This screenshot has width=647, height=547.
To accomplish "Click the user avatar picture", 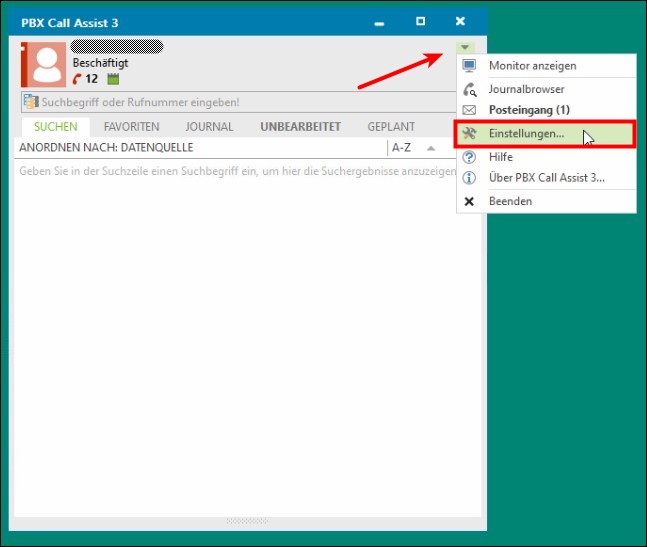I will pos(45,64).
